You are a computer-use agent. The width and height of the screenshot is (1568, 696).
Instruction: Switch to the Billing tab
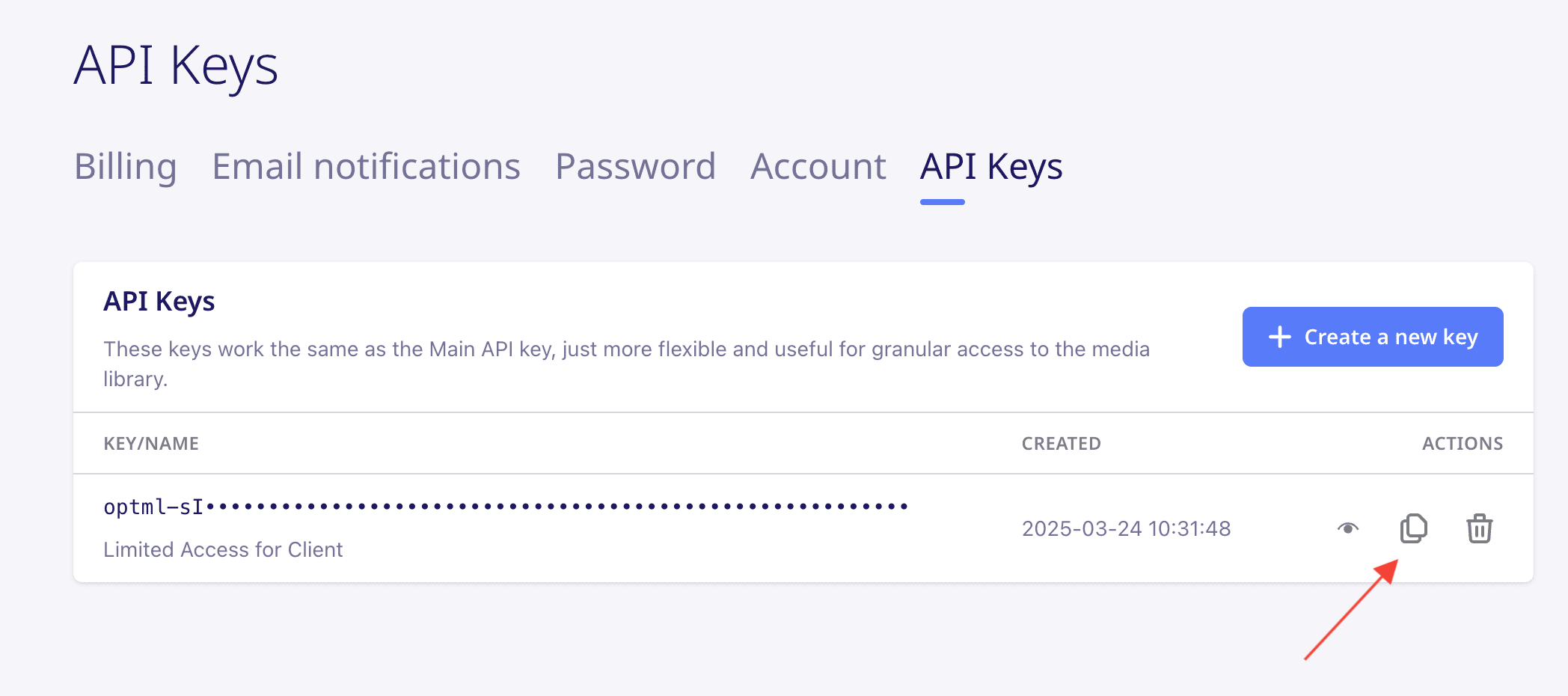125,166
